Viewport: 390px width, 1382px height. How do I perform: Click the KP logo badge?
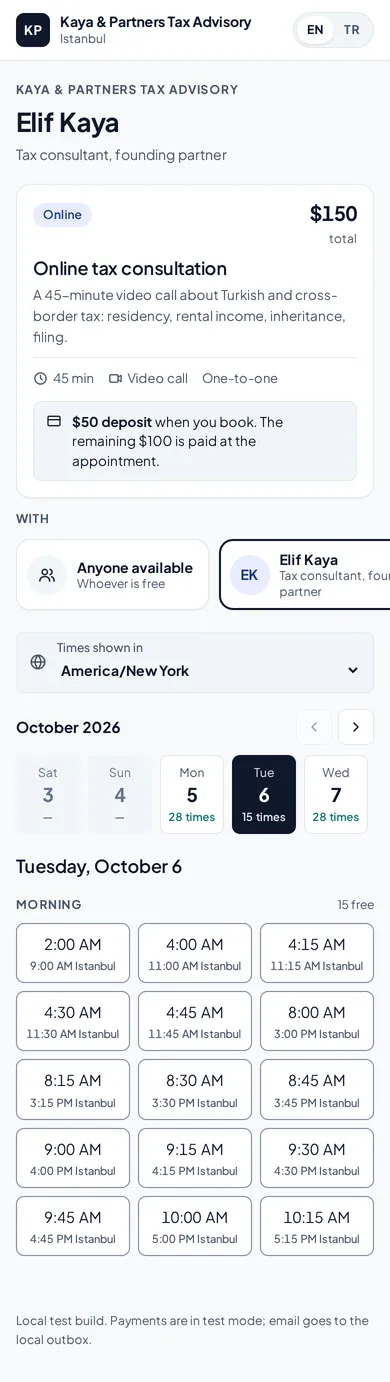click(x=33, y=30)
